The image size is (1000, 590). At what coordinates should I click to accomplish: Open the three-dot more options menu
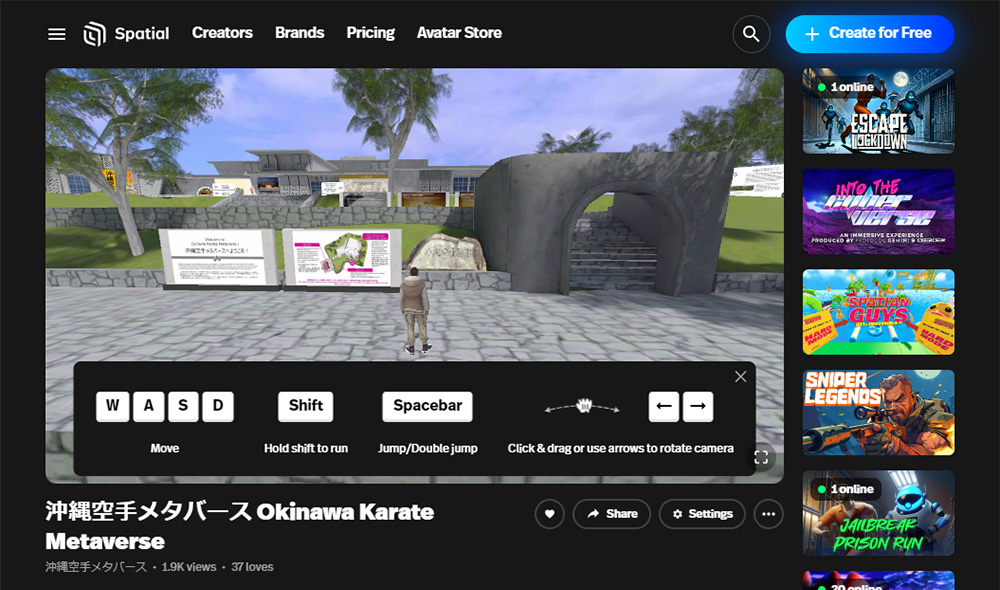768,514
